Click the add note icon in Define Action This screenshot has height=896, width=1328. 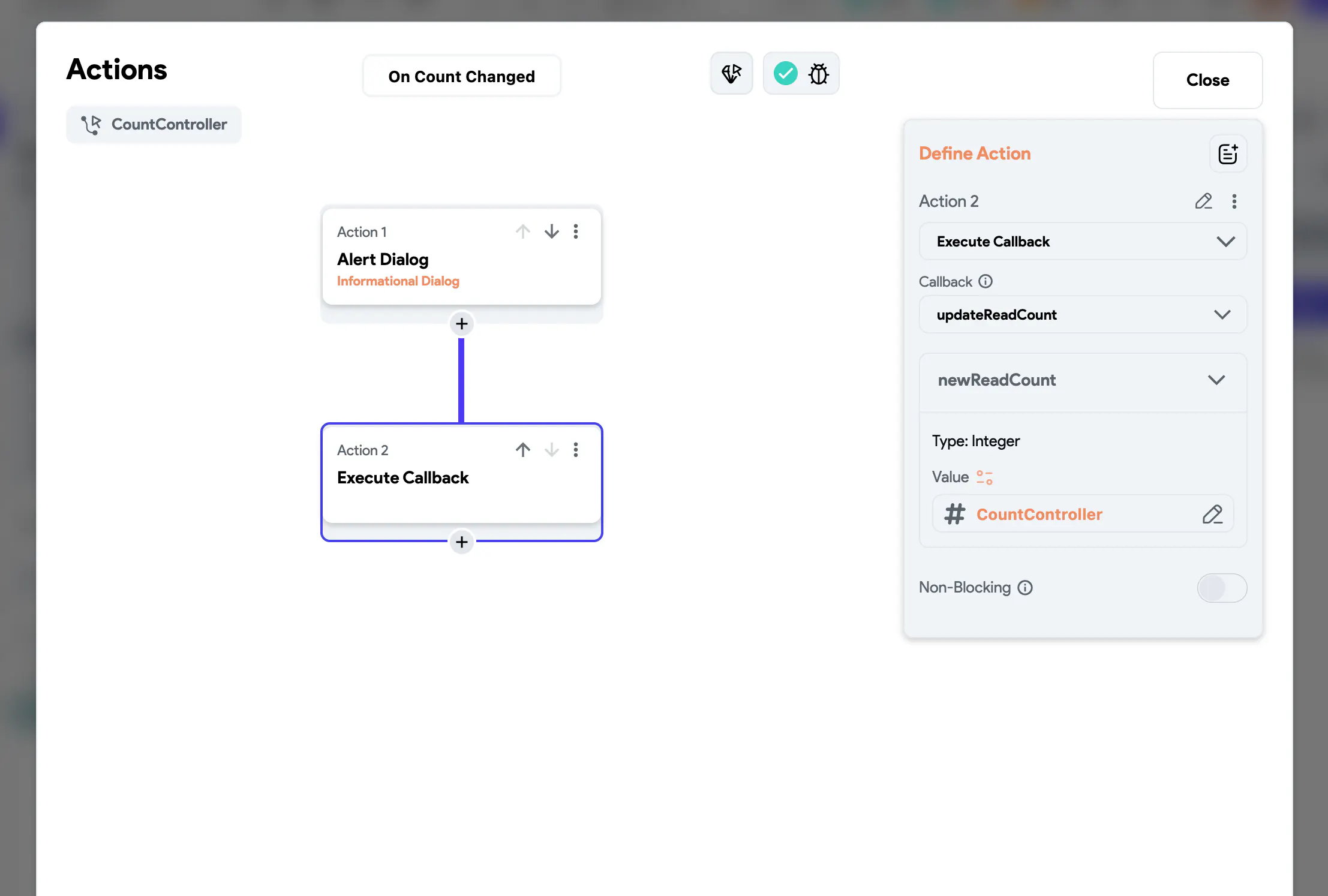(x=1228, y=154)
